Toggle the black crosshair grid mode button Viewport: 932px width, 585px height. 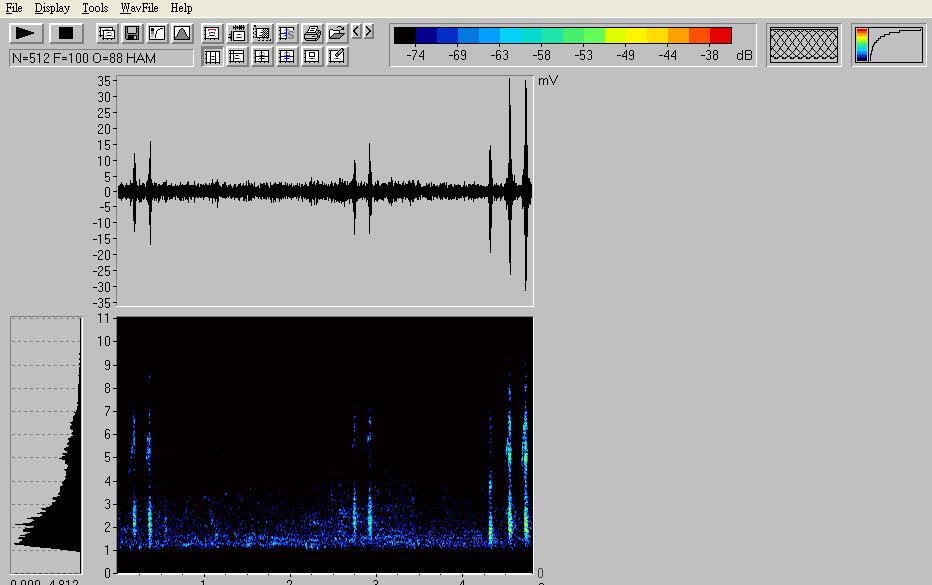pyautogui.click(x=262, y=57)
